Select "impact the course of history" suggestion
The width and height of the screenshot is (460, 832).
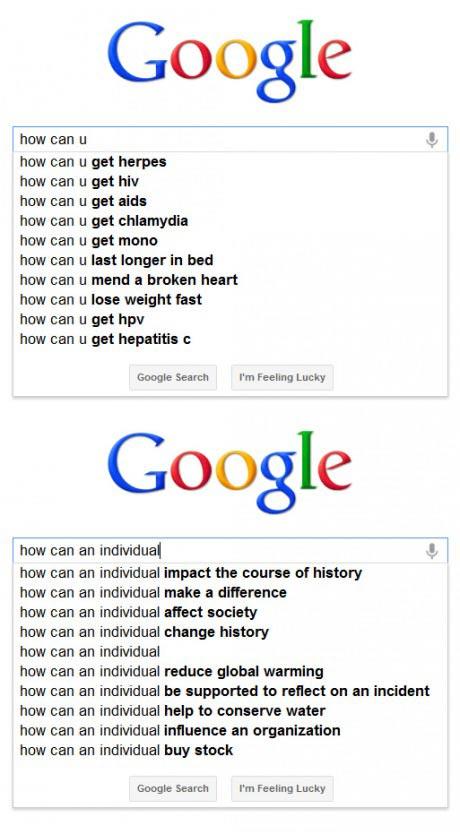pos(230,573)
